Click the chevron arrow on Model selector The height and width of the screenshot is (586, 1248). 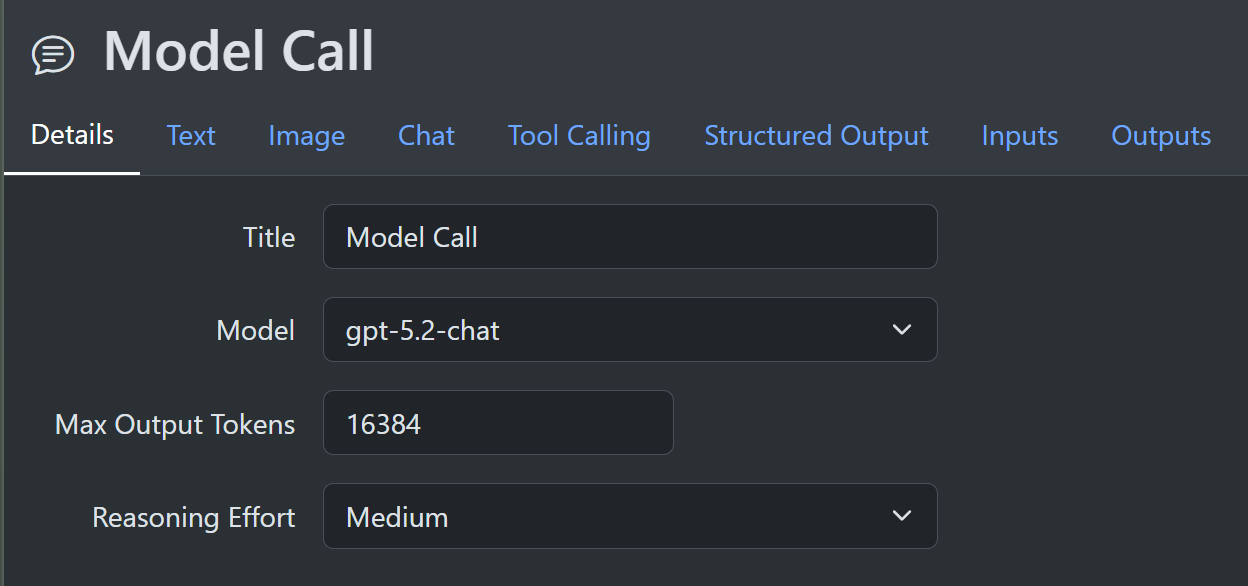[x=902, y=330]
